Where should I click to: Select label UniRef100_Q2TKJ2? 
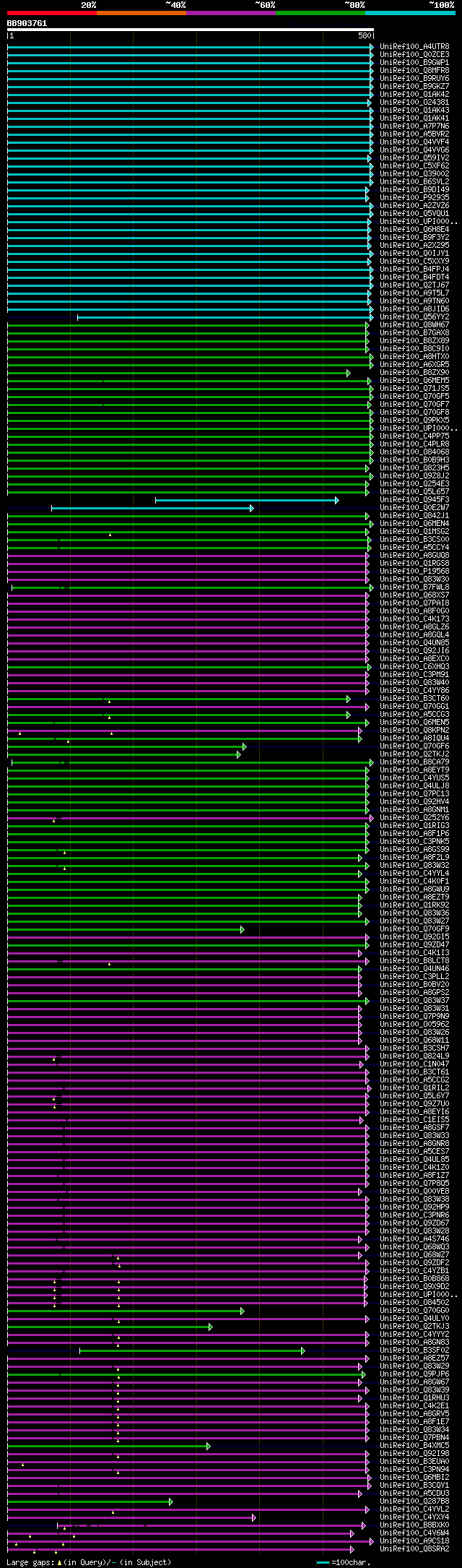(x=414, y=754)
